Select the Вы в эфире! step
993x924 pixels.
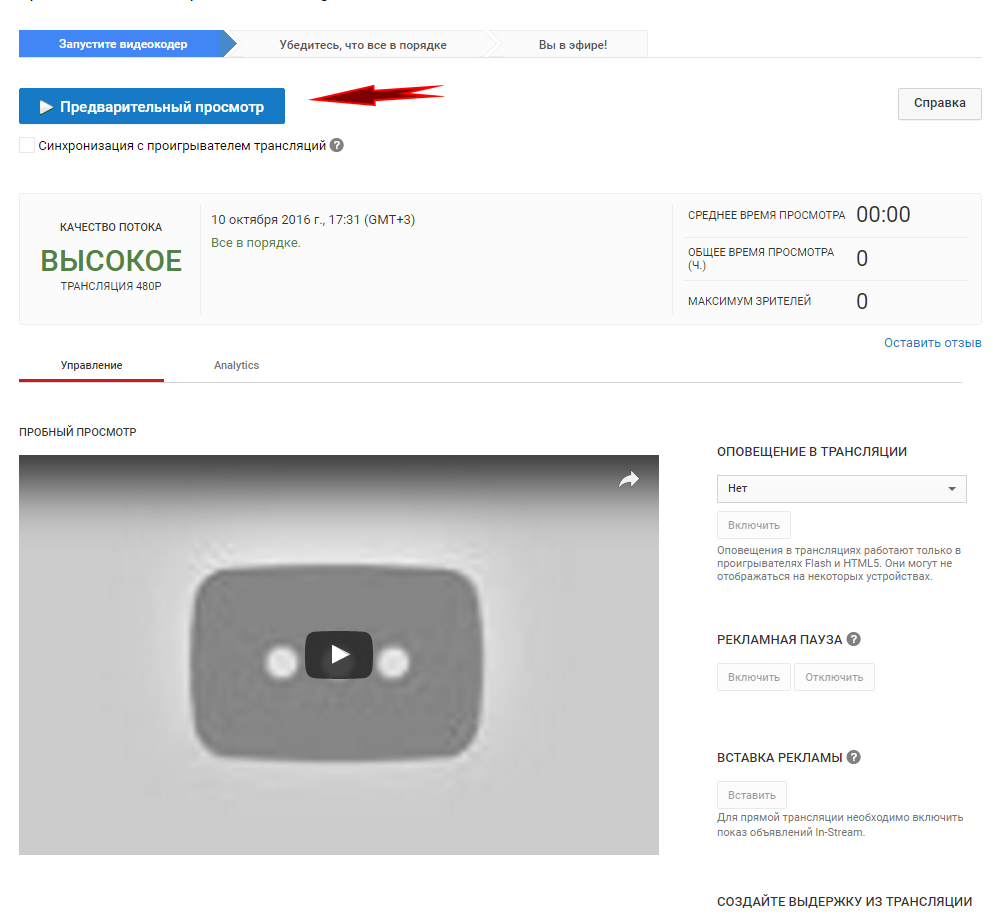pyautogui.click(x=572, y=45)
